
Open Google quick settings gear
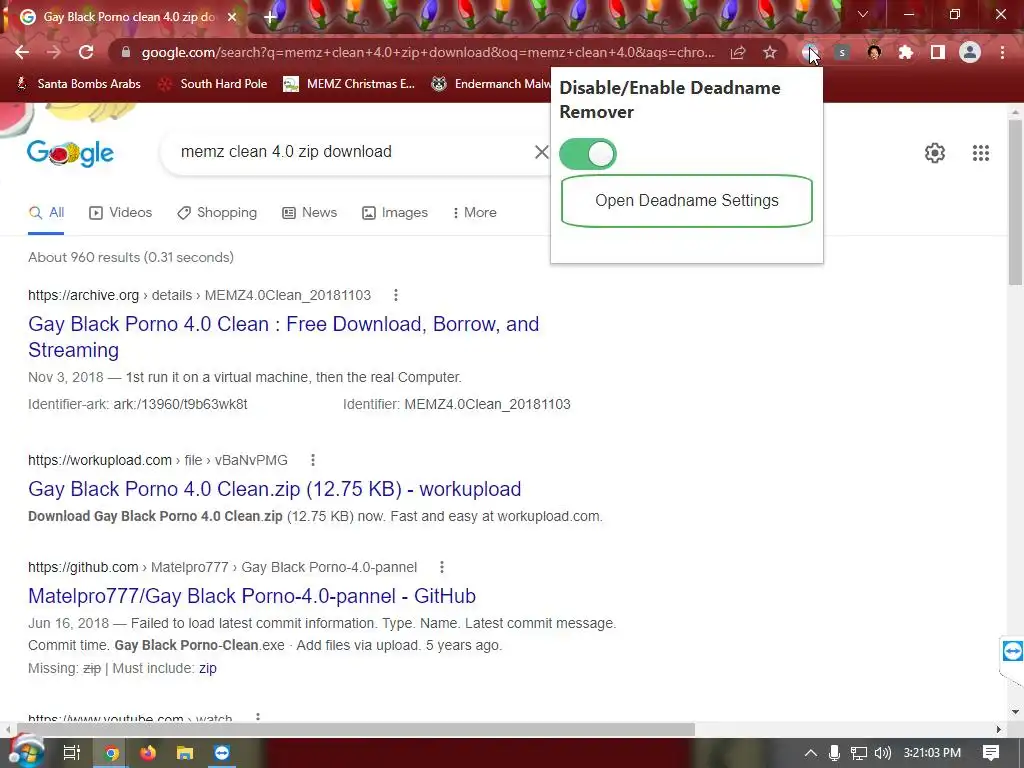pyautogui.click(x=935, y=153)
